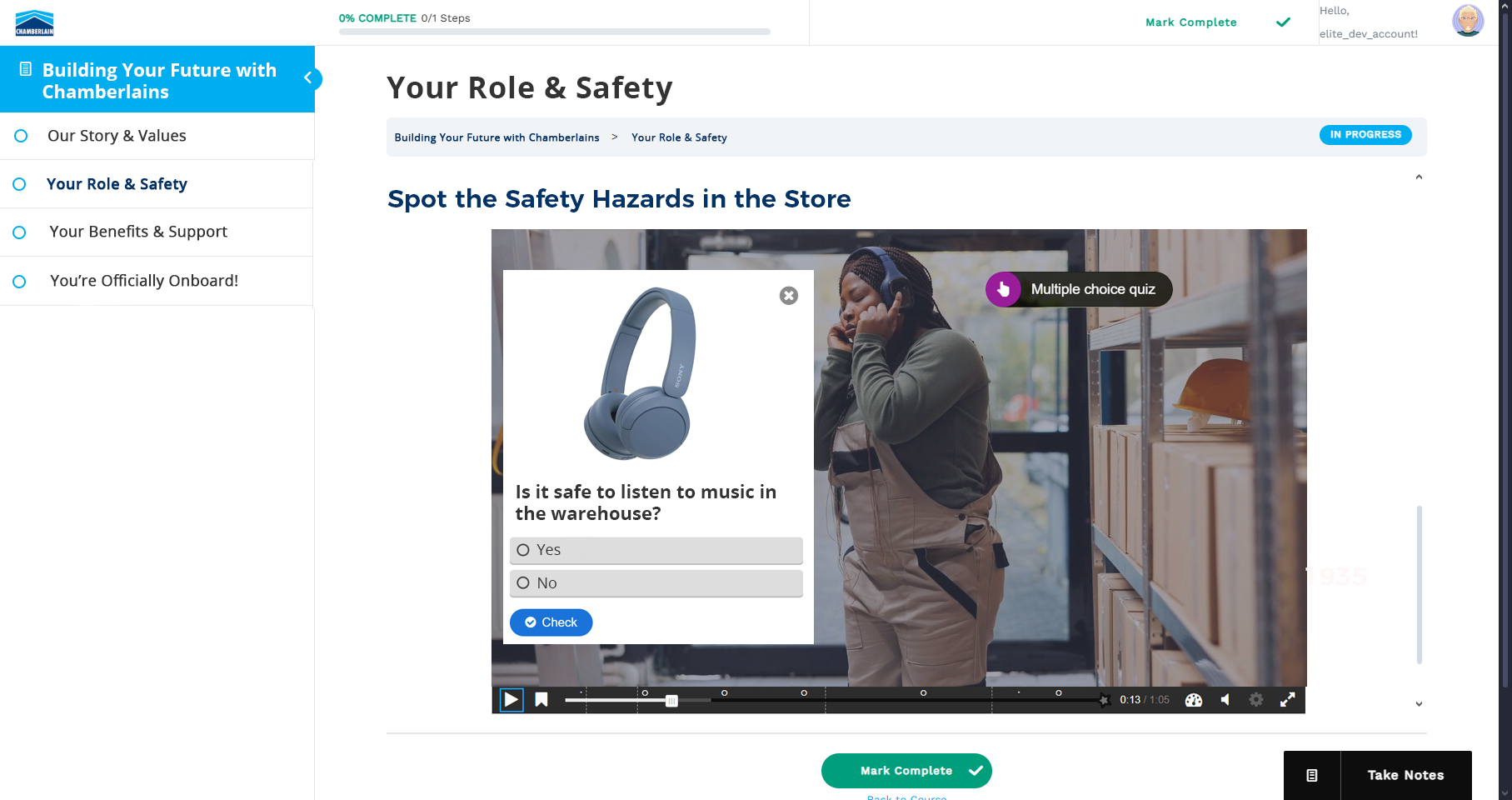Image resolution: width=1512 pixels, height=800 pixels.
Task: Toggle the Multiple choice quiz interaction
Action: [1078, 289]
